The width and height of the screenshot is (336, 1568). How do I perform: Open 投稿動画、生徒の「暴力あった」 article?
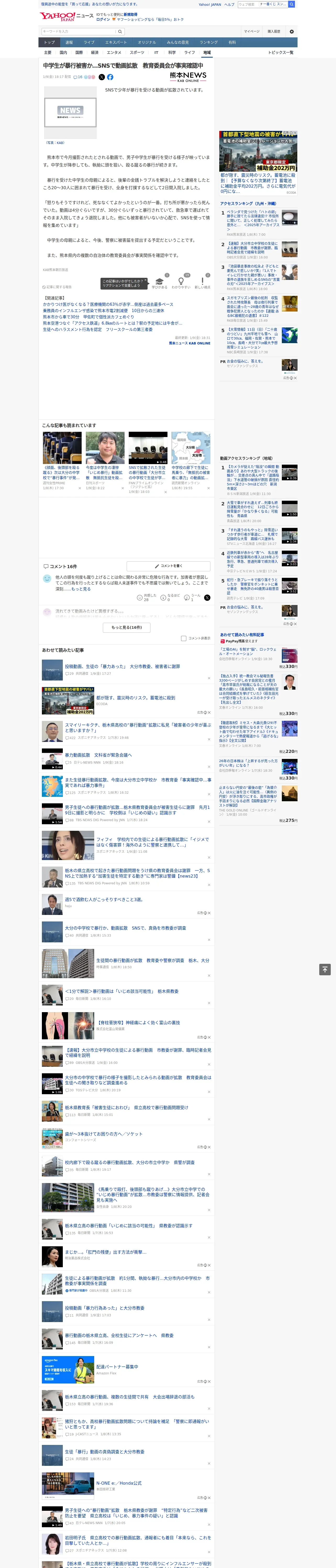[x=122, y=666]
